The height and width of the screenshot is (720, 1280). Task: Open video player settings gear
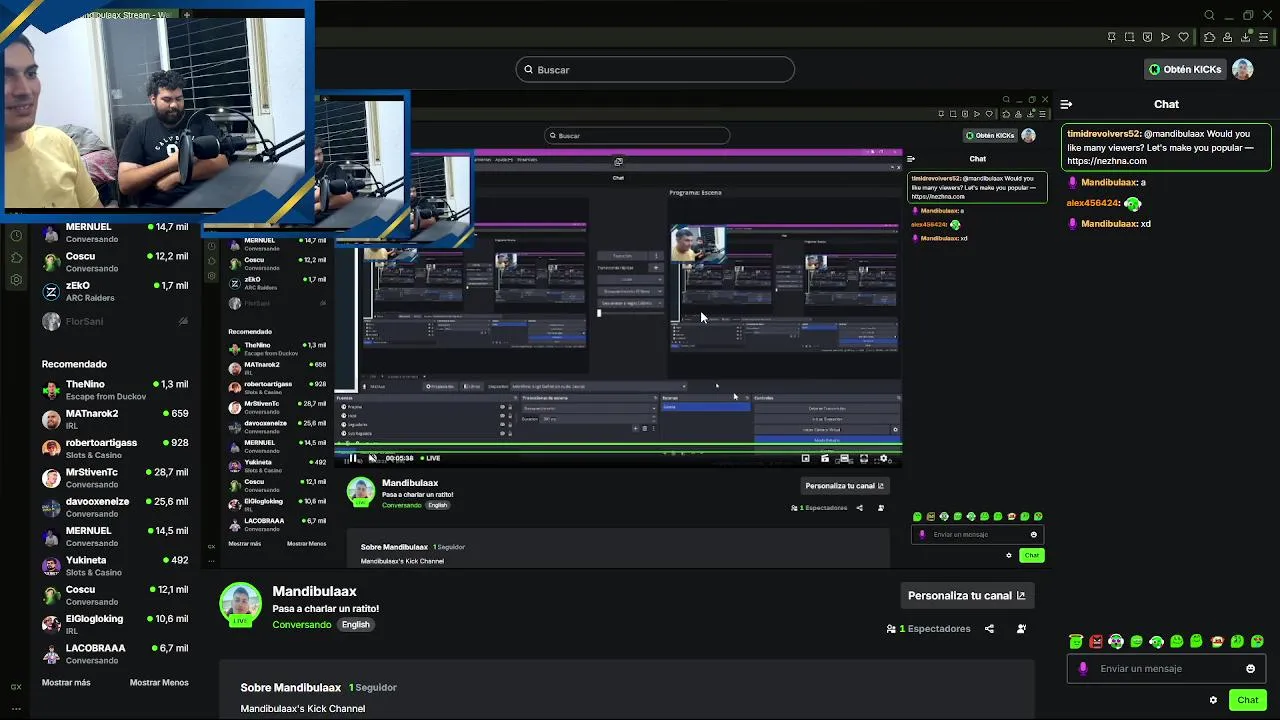tap(883, 458)
